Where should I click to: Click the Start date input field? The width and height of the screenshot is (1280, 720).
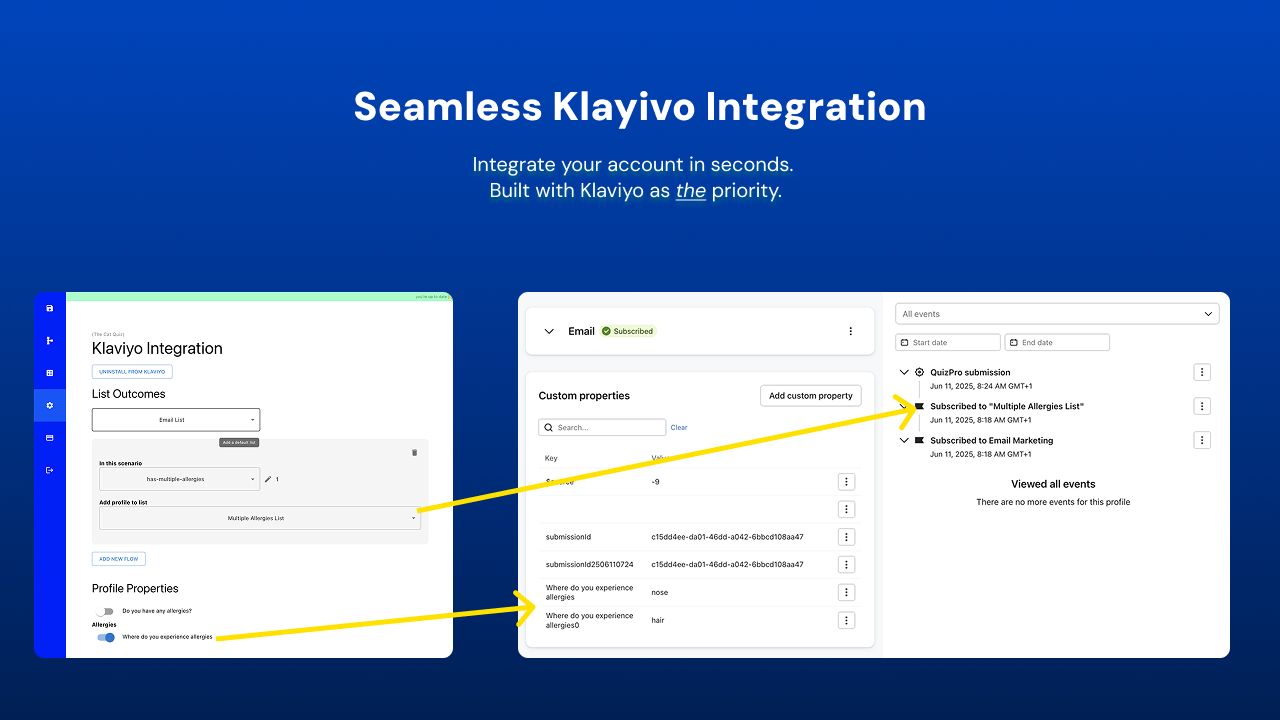click(948, 342)
